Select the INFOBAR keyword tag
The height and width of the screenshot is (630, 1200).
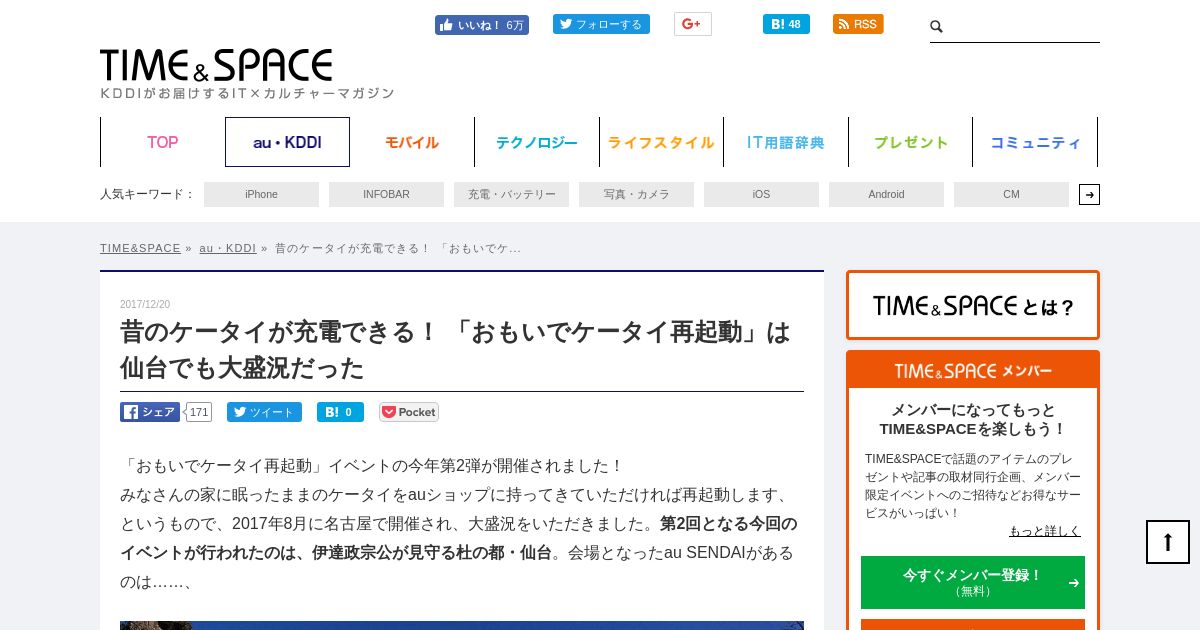point(386,194)
